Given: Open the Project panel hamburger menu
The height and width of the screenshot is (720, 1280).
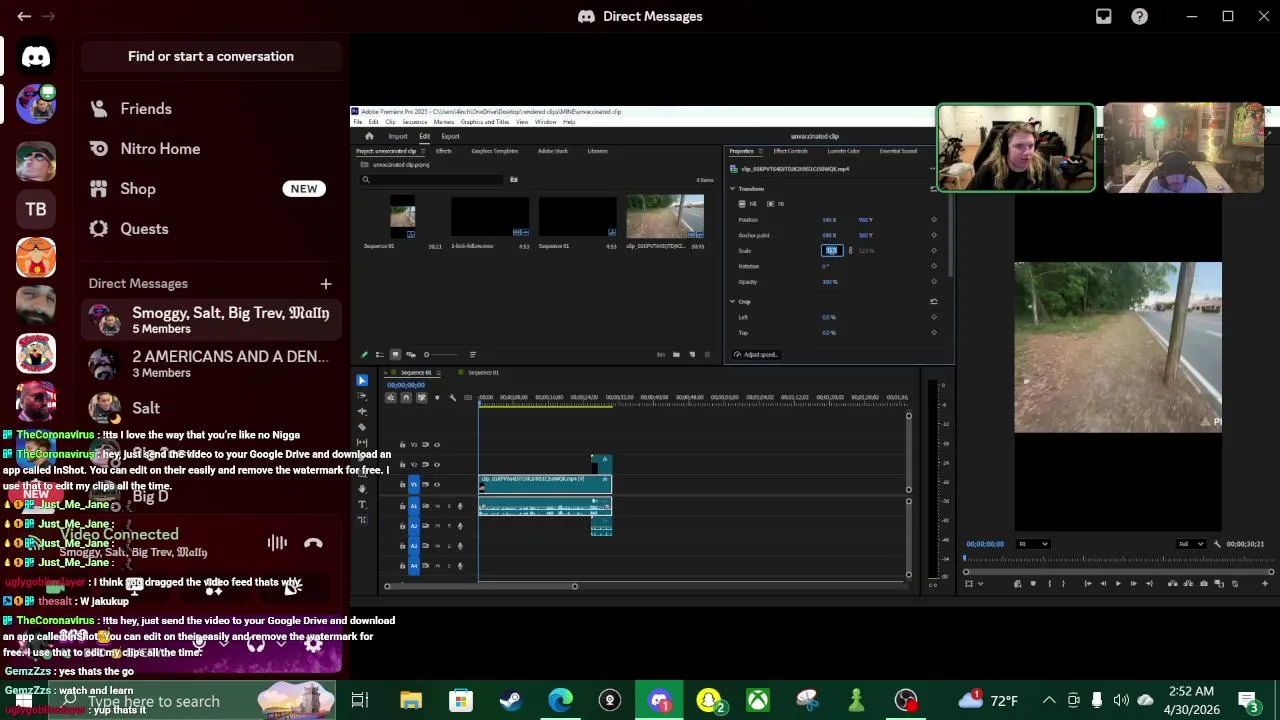Looking at the screenshot, I should coord(423,151).
